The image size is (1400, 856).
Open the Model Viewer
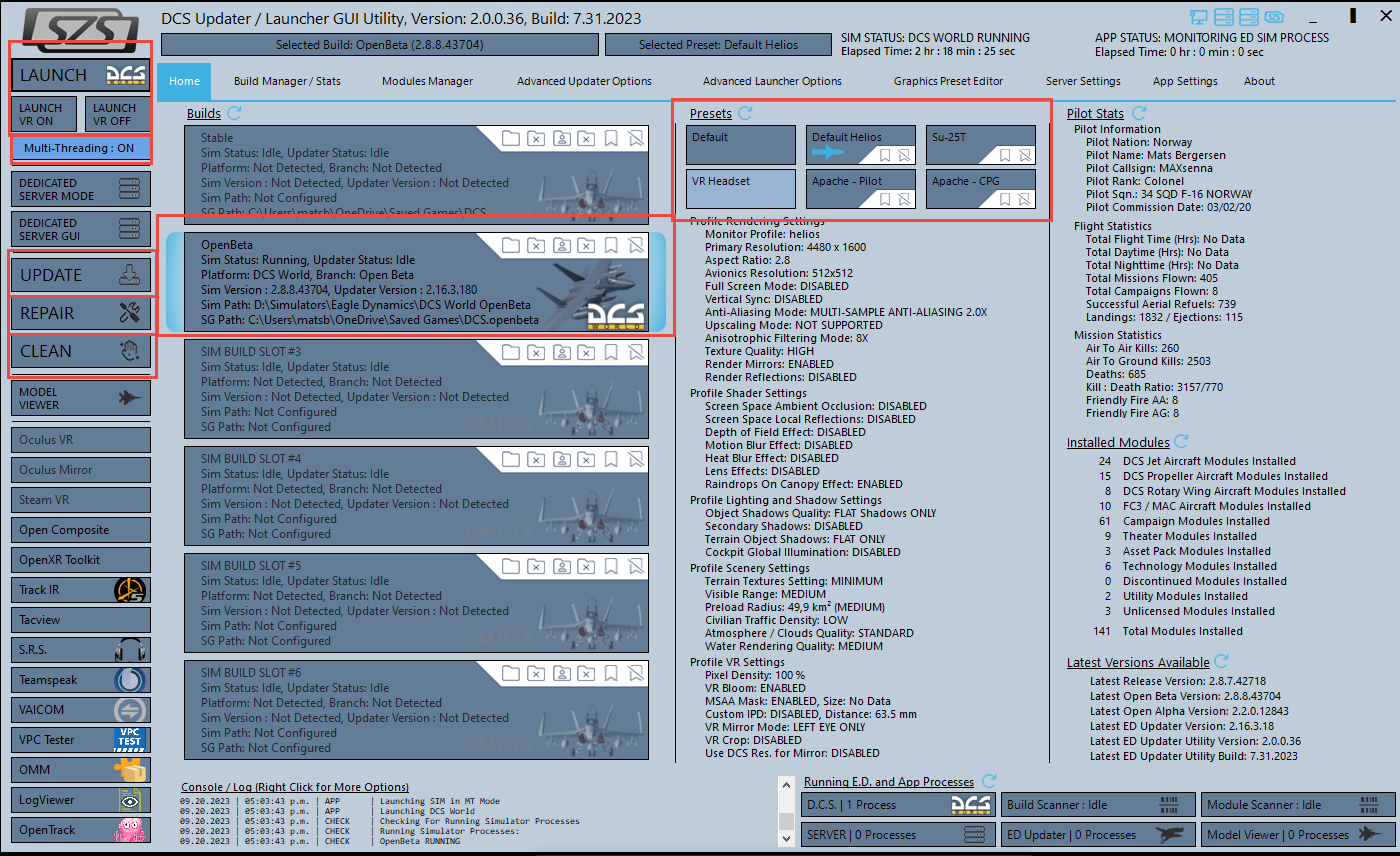tap(81, 398)
